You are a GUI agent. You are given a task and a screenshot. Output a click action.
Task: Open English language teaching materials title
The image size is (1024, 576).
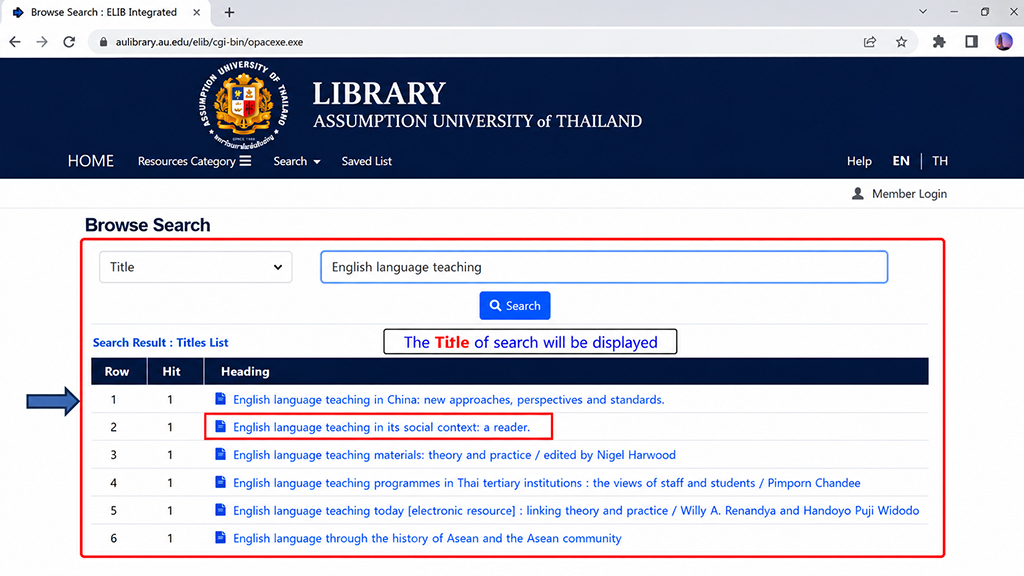[455, 455]
